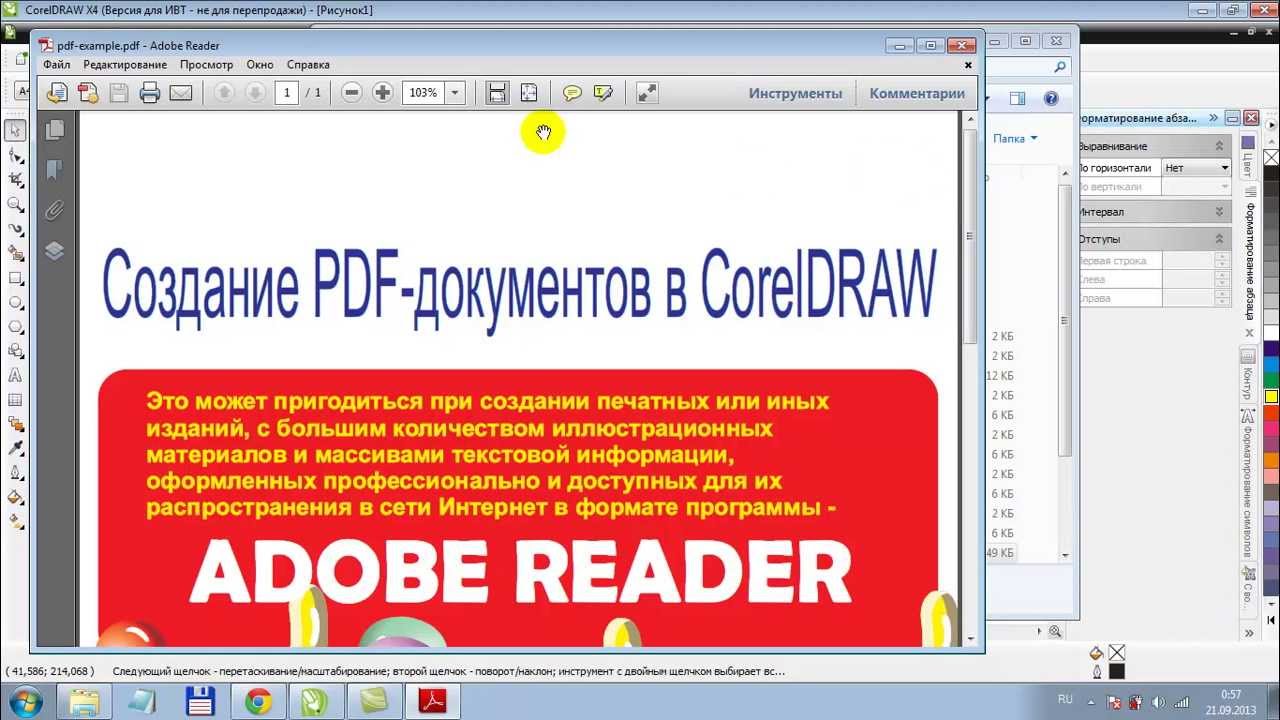Click the Explorer search magnifier icon
Viewport: 1280px width, 720px height.
(x=1060, y=67)
